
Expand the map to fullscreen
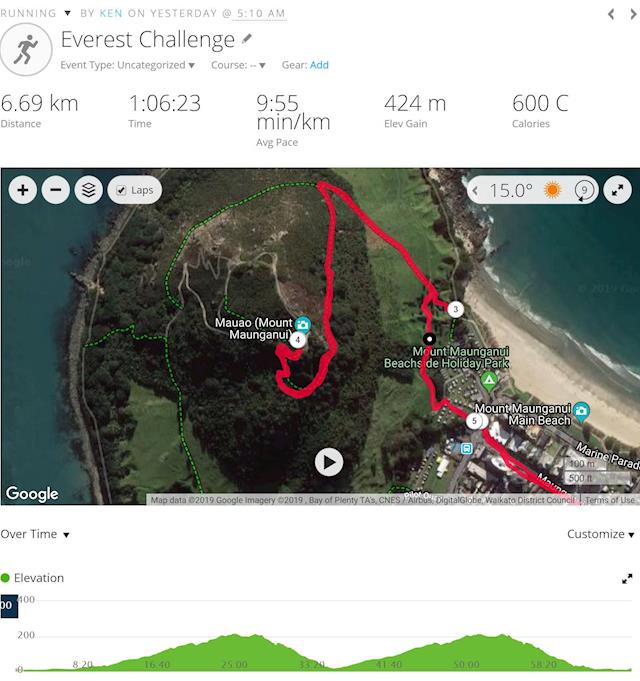617,190
